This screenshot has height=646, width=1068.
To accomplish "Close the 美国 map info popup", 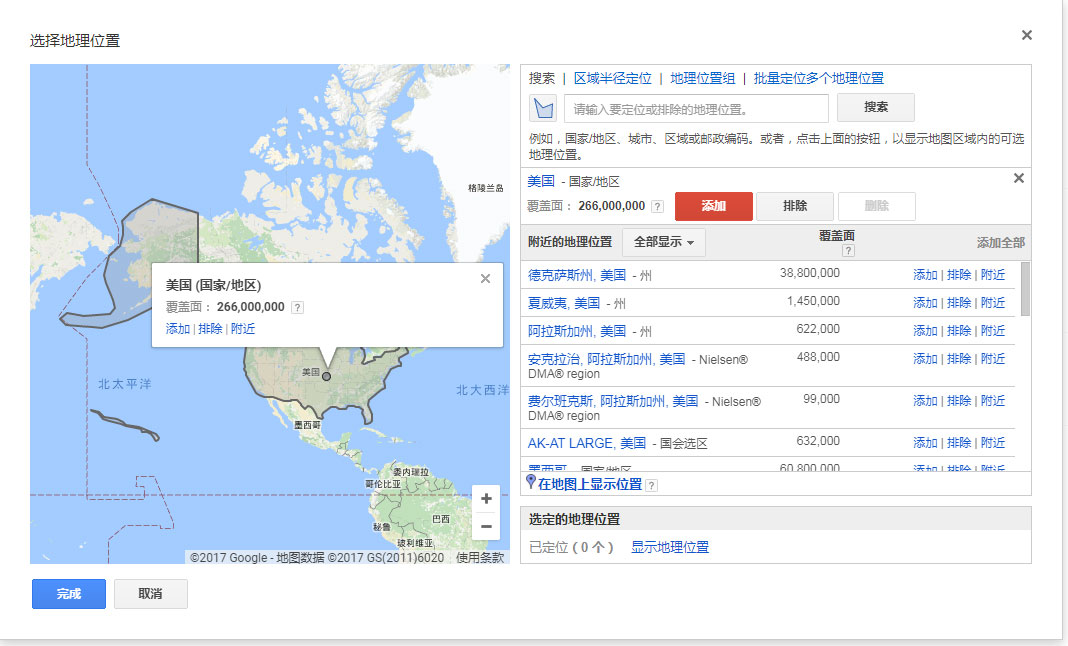I will 485,278.
